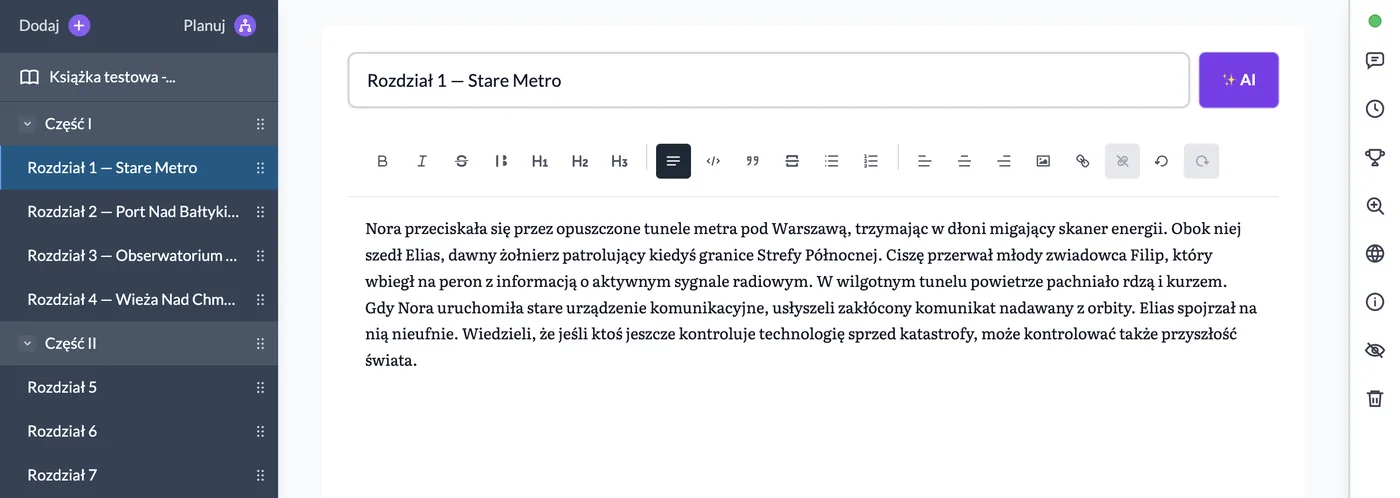Click the remove link icon
Screen dimensions: 1400x498
pyautogui.click(x=1122, y=161)
